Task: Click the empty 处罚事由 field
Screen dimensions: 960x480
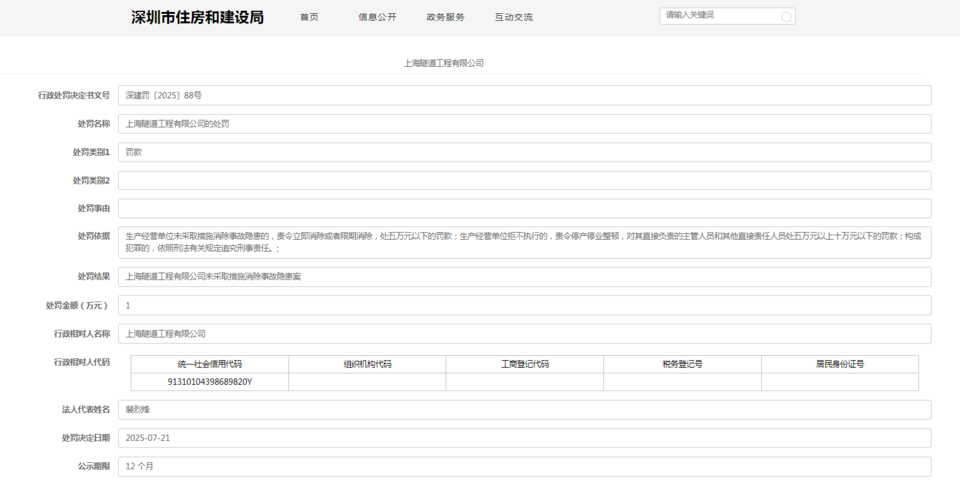Action: click(525, 209)
